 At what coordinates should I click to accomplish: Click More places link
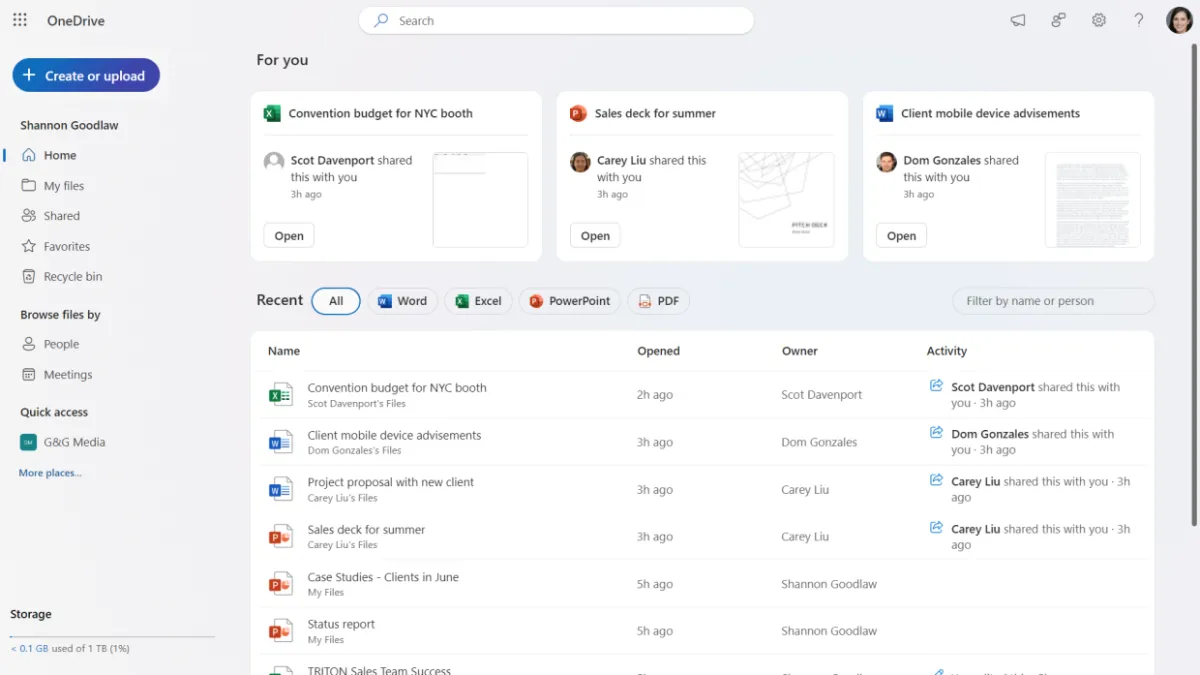tap(50, 473)
